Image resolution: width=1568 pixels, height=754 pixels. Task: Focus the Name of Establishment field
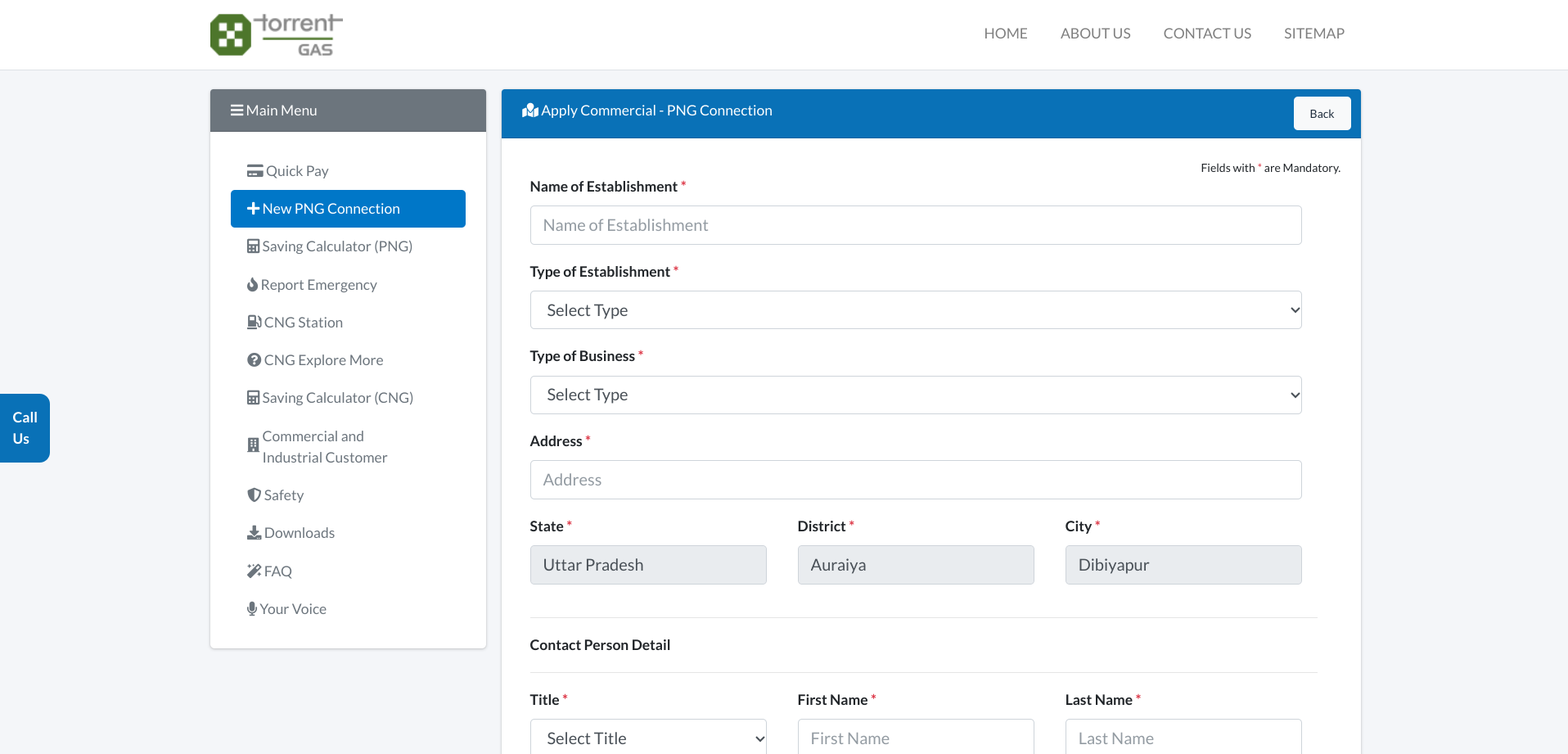tap(915, 225)
